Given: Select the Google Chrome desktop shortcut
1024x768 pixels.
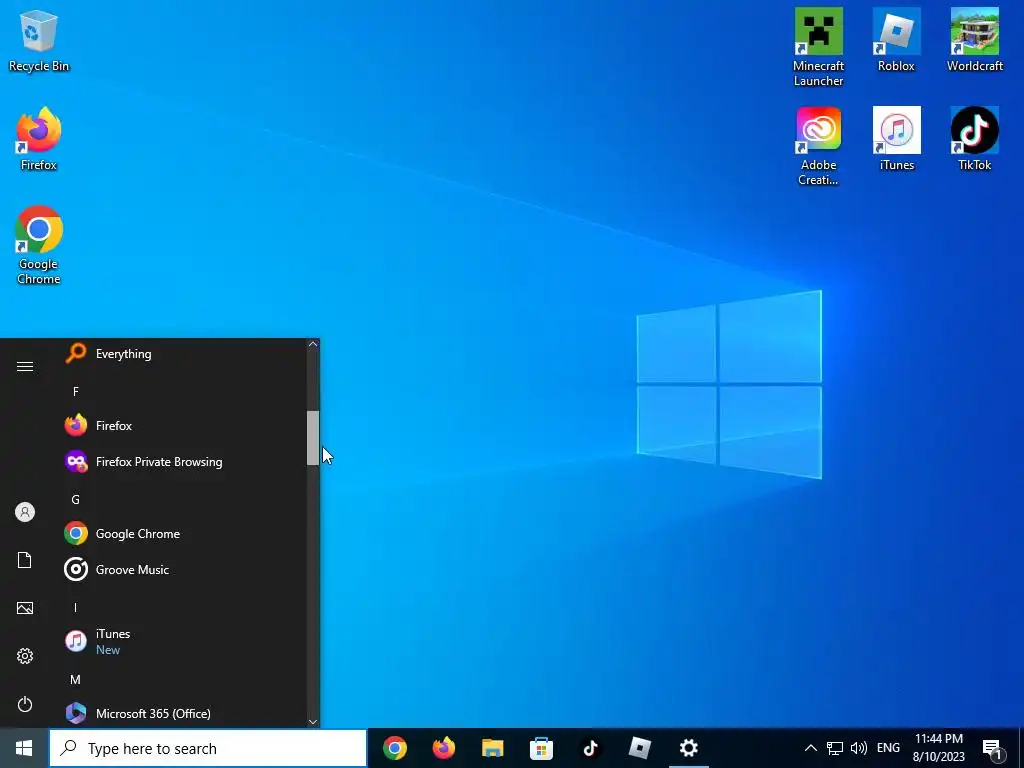Looking at the screenshot, I should 39,246.
